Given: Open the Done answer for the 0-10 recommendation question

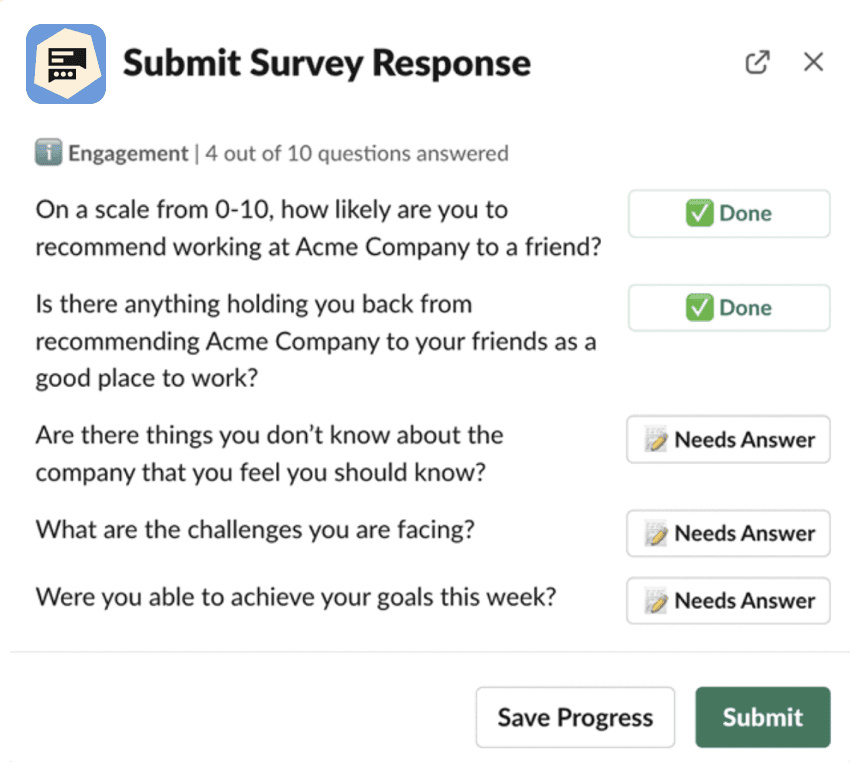Looking at the screenshot, I should click(729, 213).
